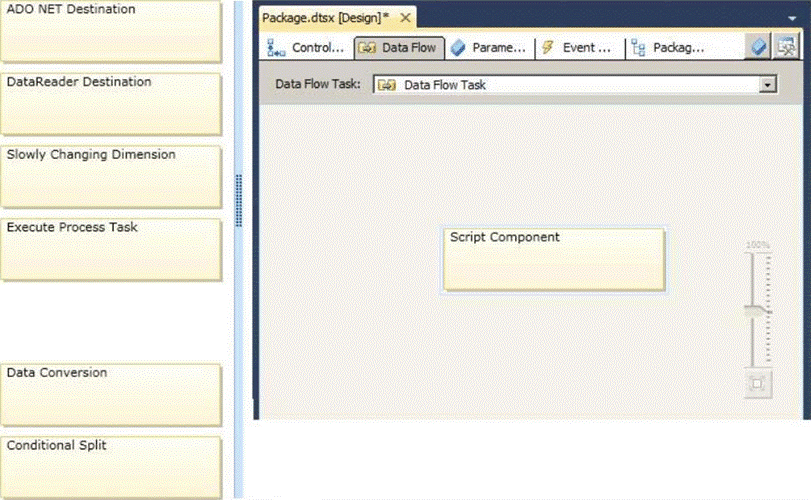Open the Parameters tab
The width and height of the screenshot is (811, 500).
coord(487,48)
